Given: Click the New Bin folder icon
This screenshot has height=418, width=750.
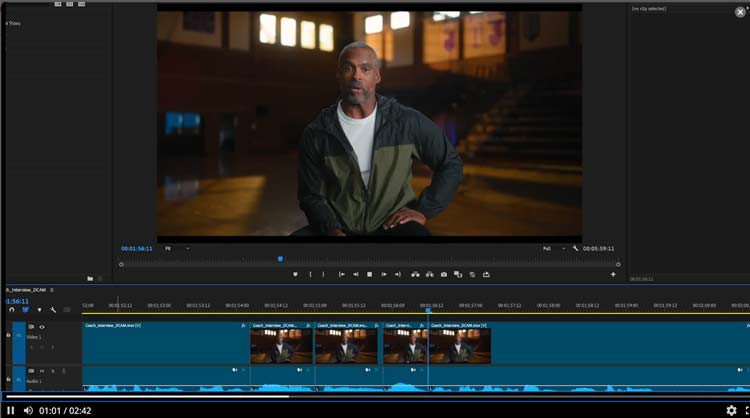Looking at the screenshot, I should coord(90,278).
